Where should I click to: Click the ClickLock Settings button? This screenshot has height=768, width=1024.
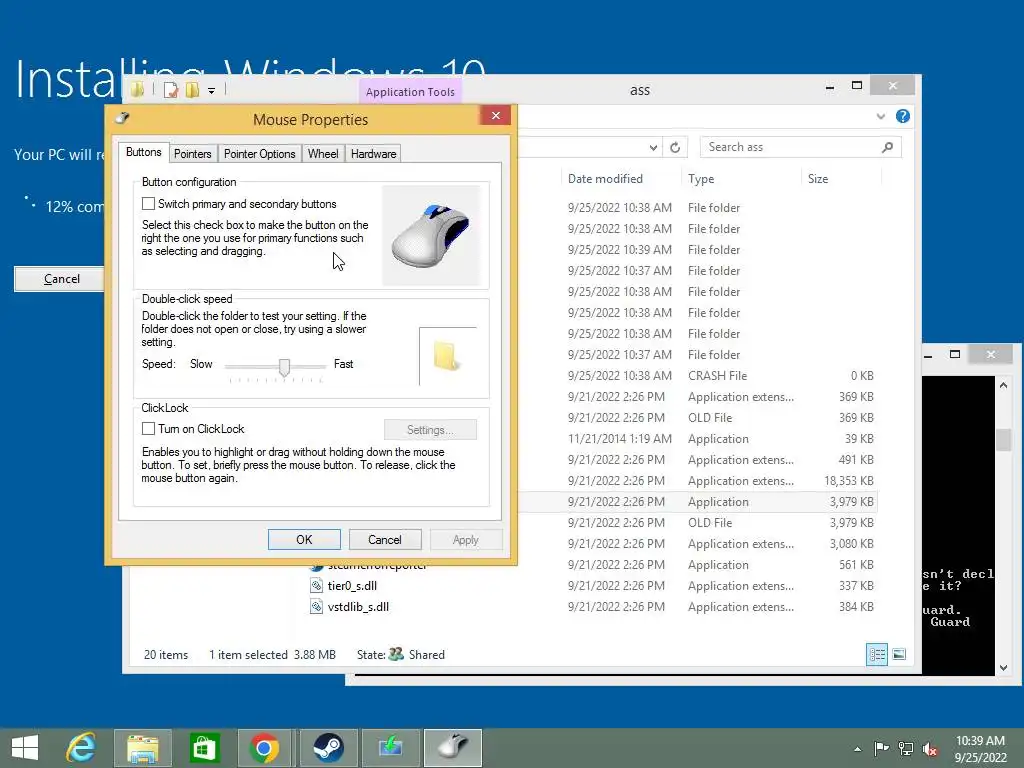coord(430,430)
